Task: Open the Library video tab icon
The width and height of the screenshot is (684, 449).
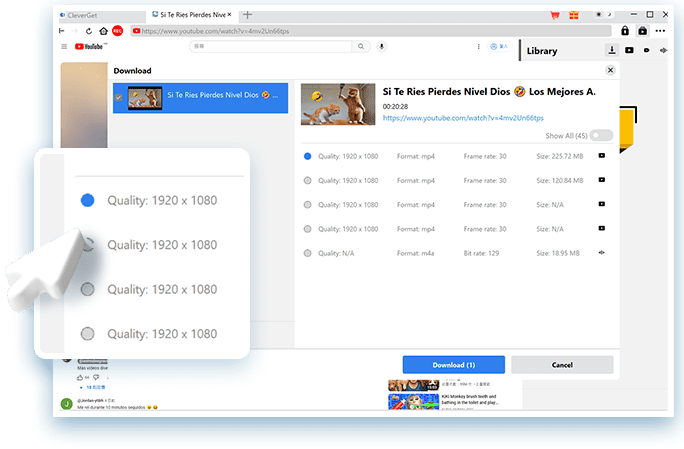Action: 629,50
